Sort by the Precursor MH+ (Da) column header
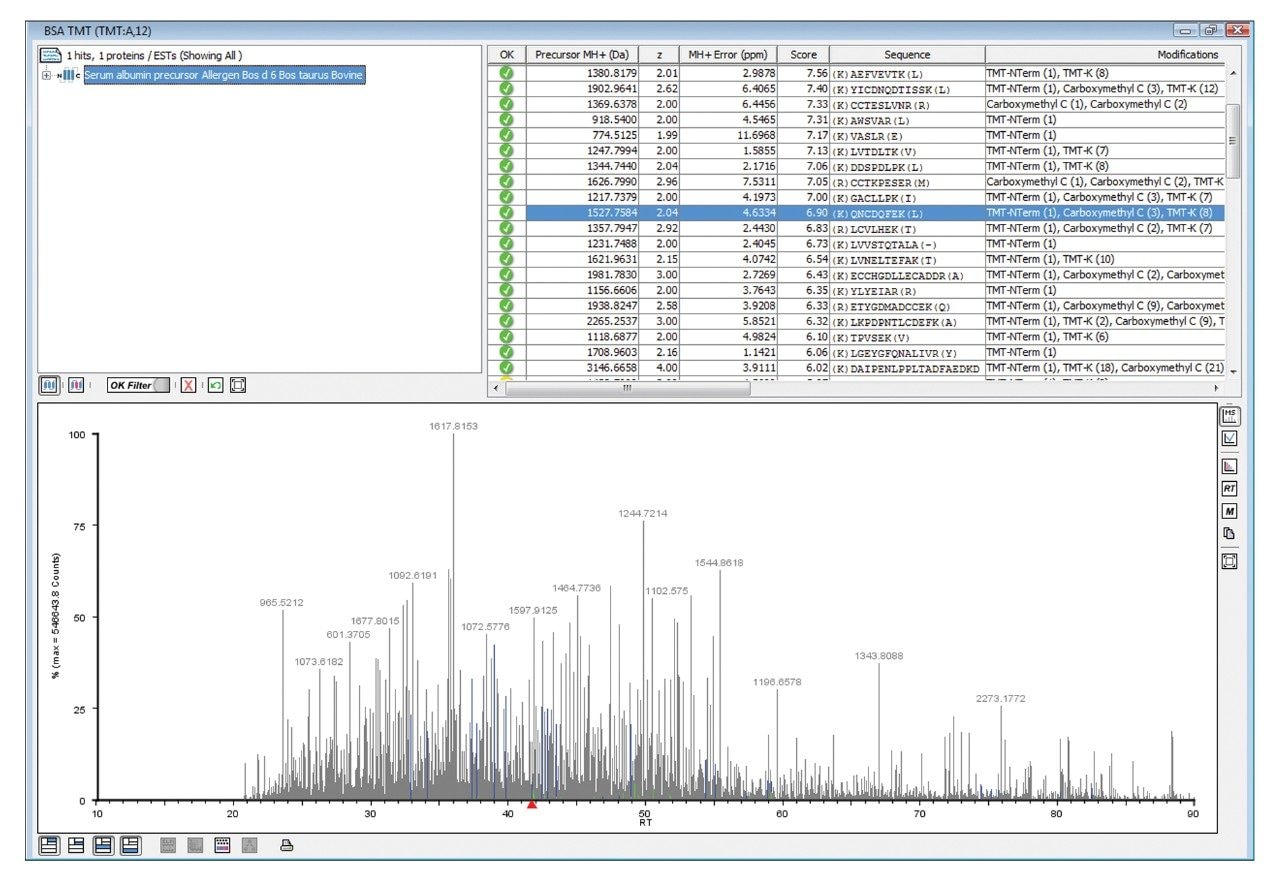This screenshot has height=883, width=1280. pyautogui.click(x=582, y=55)
